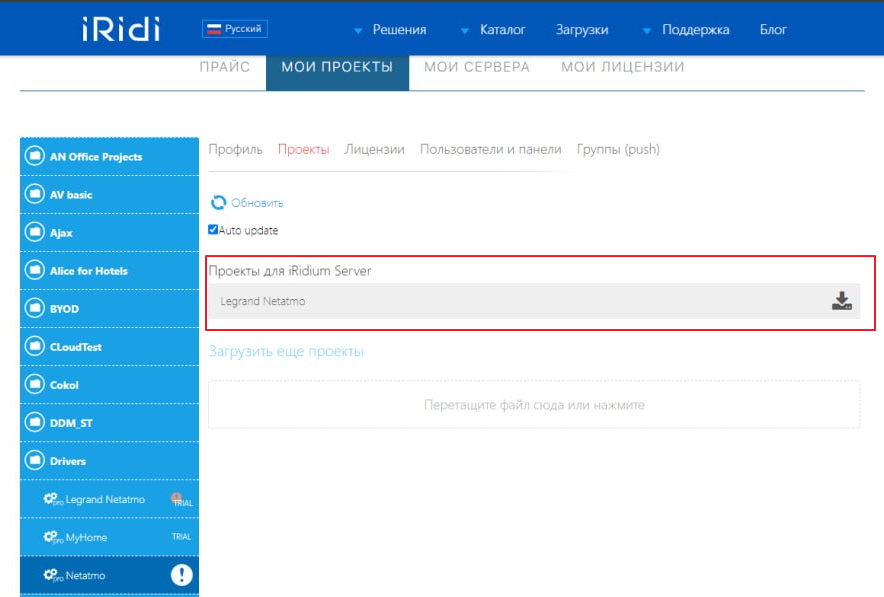Toggle the Auto update checkbox
Viewport: 884px width, 597px height.
tap(213, 230)
